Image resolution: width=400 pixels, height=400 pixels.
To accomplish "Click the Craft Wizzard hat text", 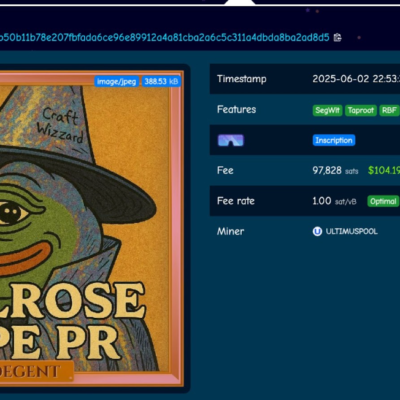I will pos(60,125).
